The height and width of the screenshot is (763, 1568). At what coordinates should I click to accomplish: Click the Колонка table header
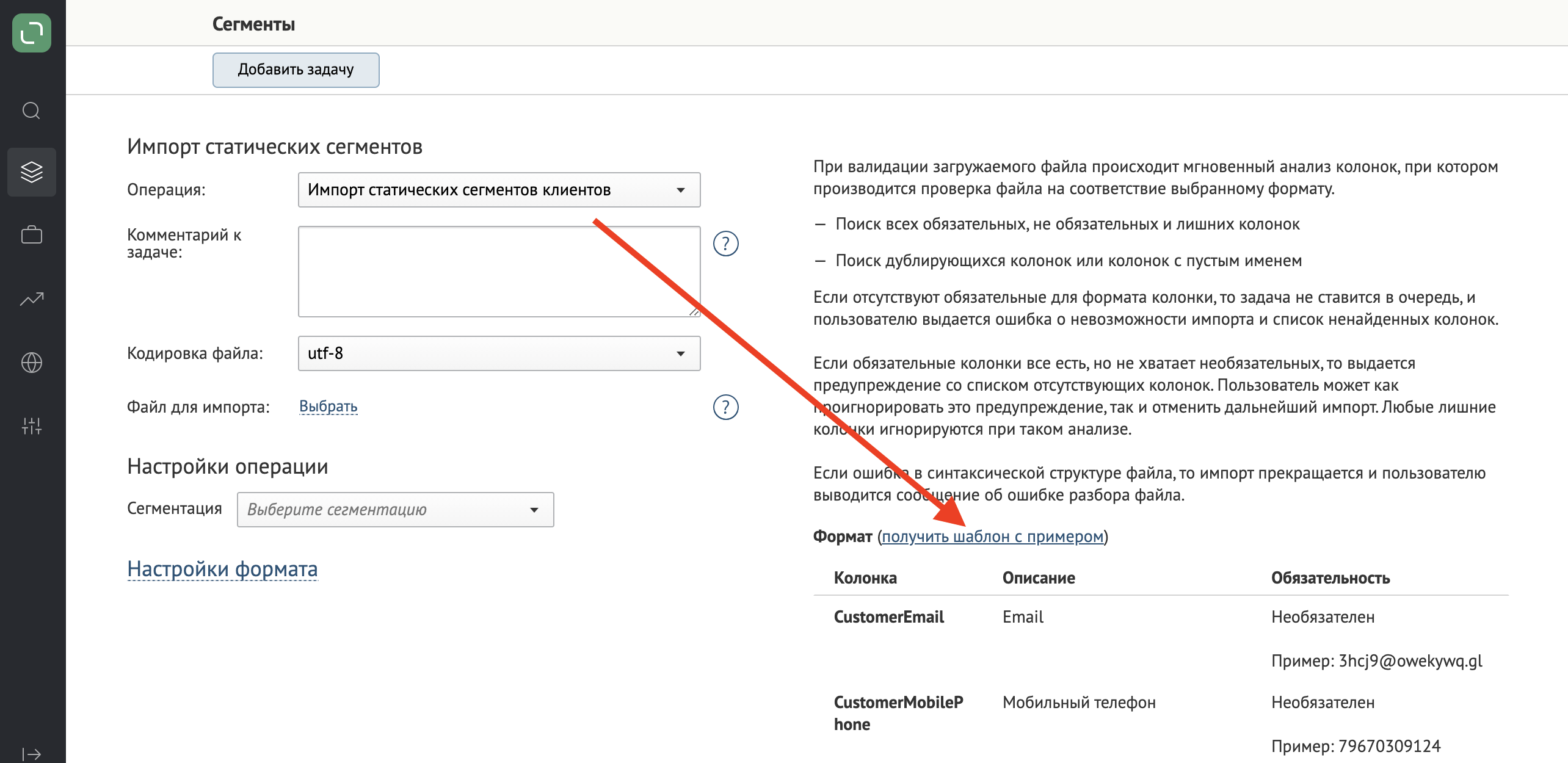865,578
